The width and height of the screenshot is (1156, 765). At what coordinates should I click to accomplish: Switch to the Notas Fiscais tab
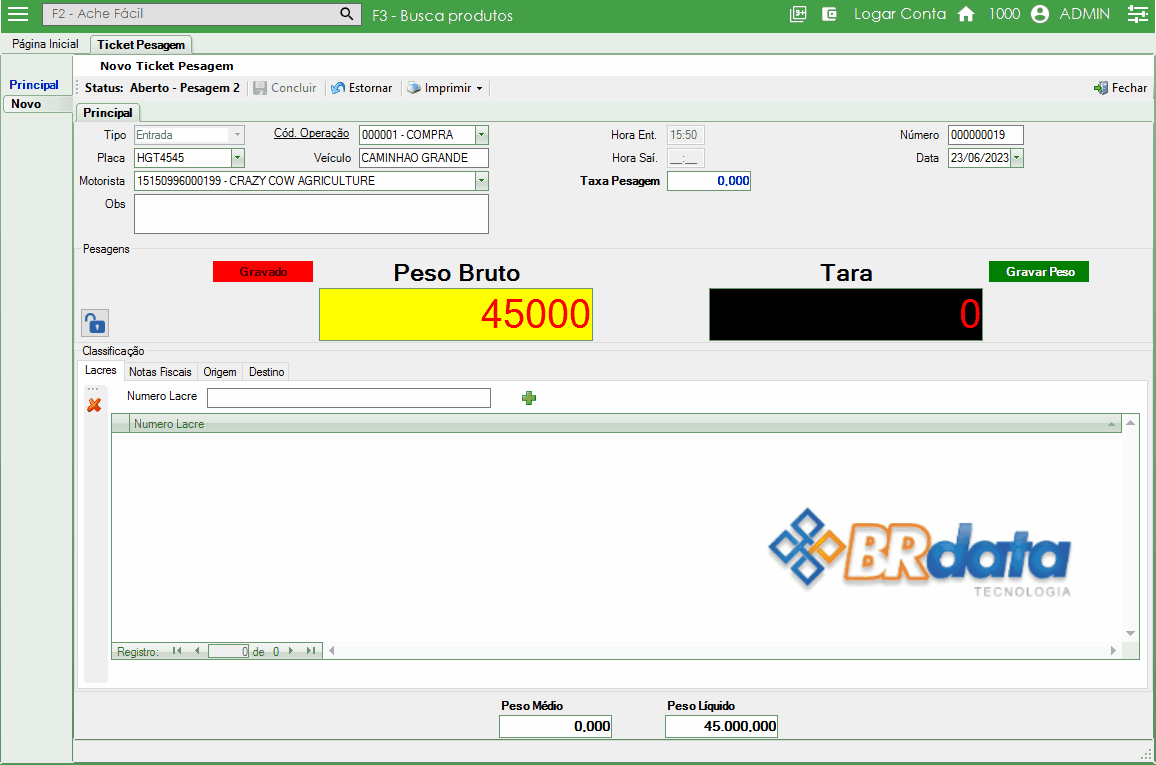160,372
